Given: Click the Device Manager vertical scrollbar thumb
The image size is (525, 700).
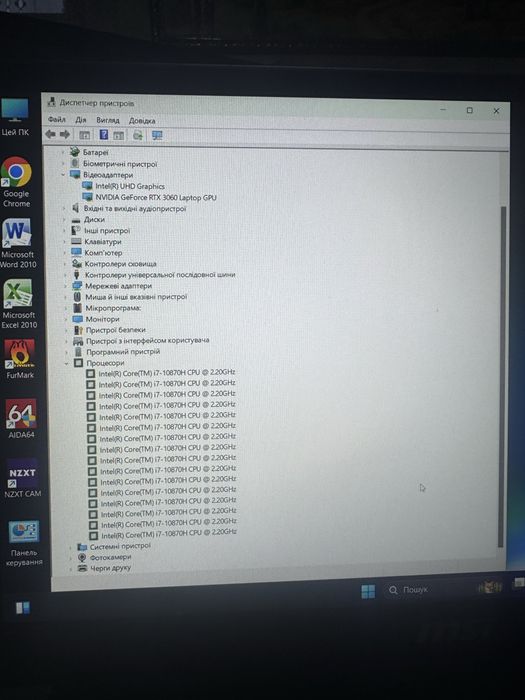Looking at the screenshot, I should 503,376.
